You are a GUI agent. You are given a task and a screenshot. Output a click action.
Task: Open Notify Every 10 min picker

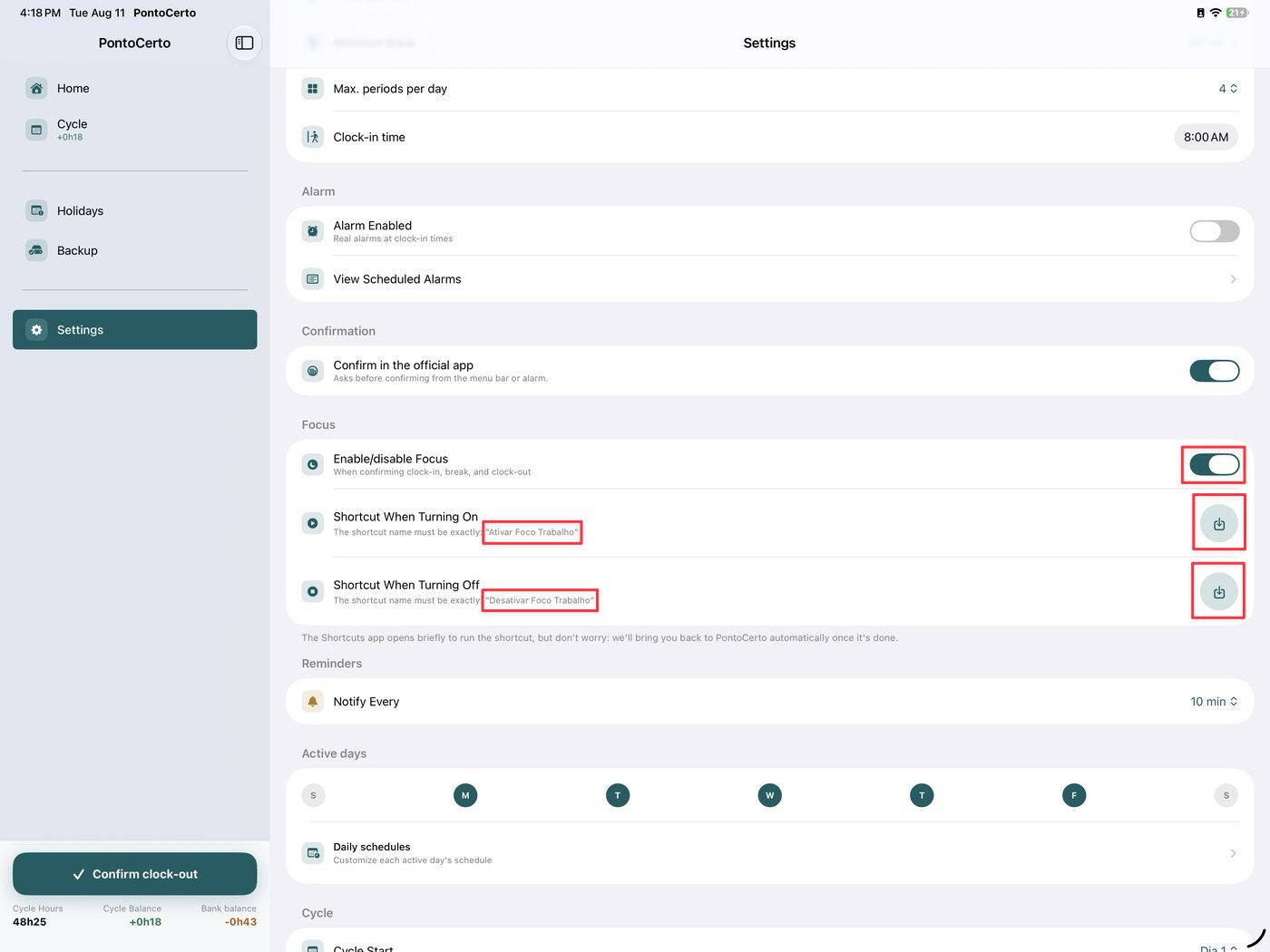click(1214, 702)
